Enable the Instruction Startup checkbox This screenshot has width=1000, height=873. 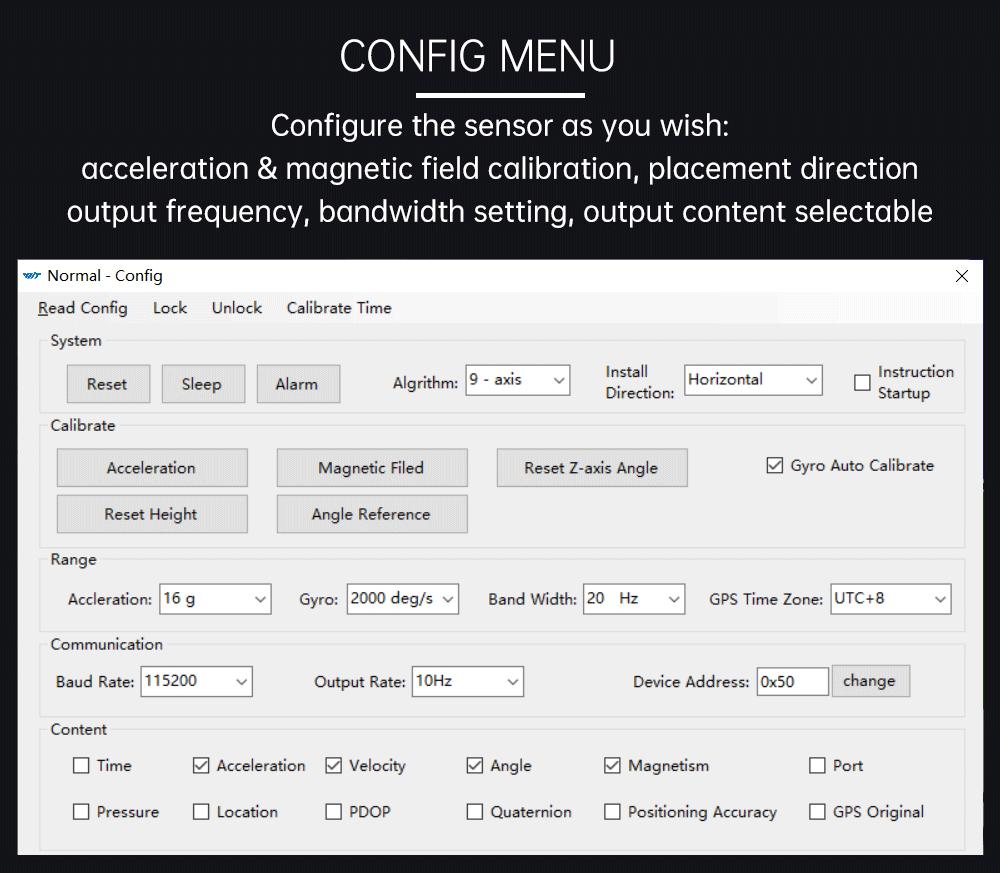pos(862,382)
